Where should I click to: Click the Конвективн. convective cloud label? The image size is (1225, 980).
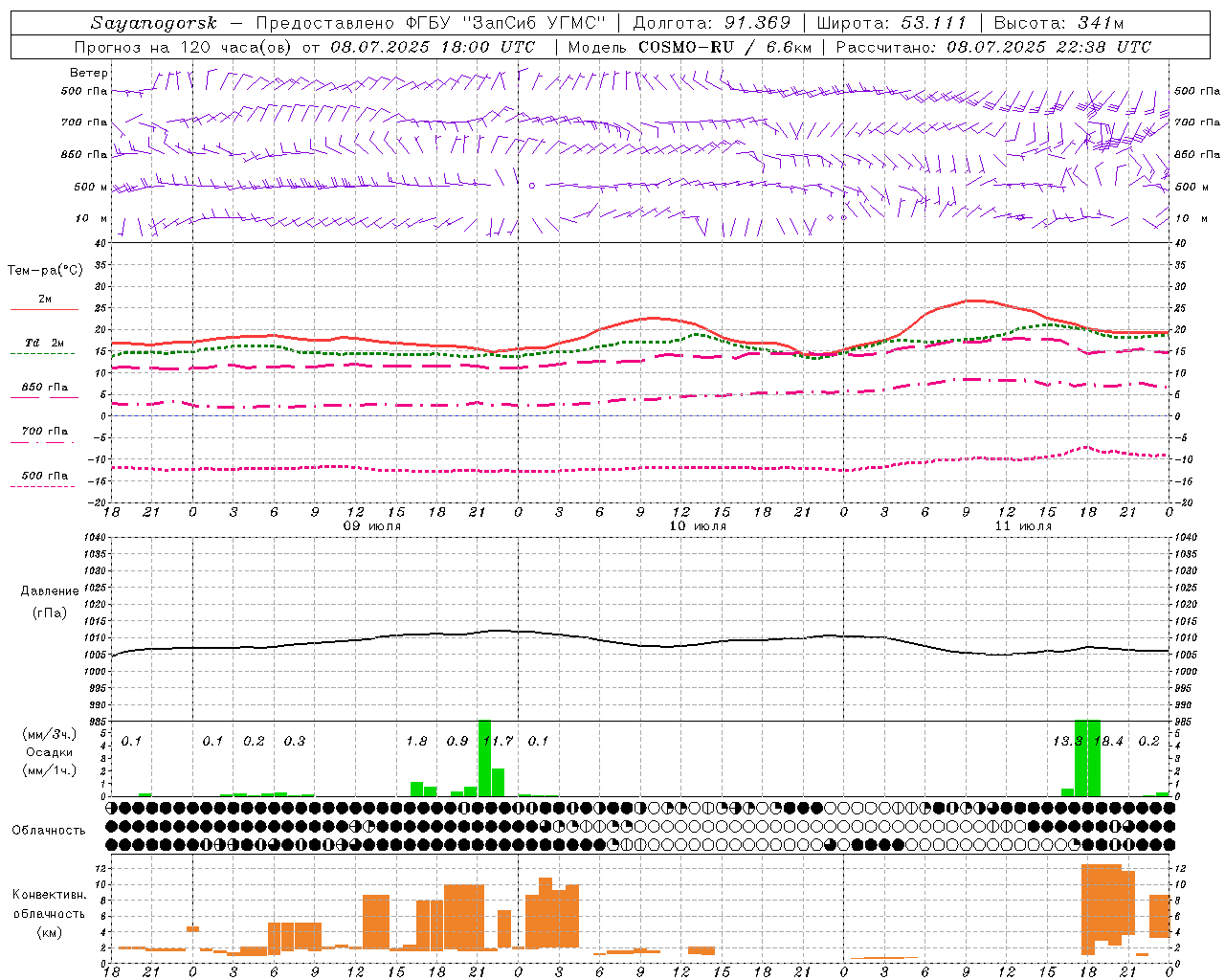(x=50, y=895)
